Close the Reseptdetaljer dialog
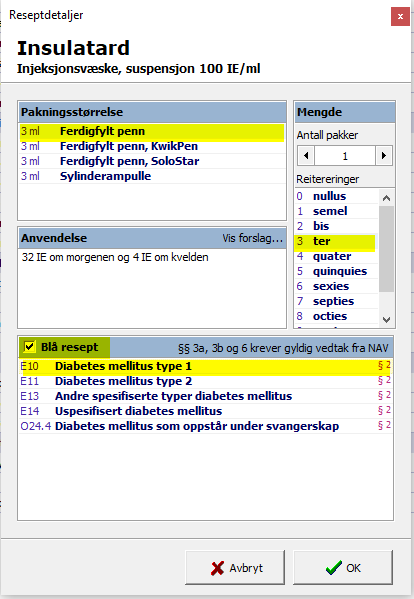 400,16
